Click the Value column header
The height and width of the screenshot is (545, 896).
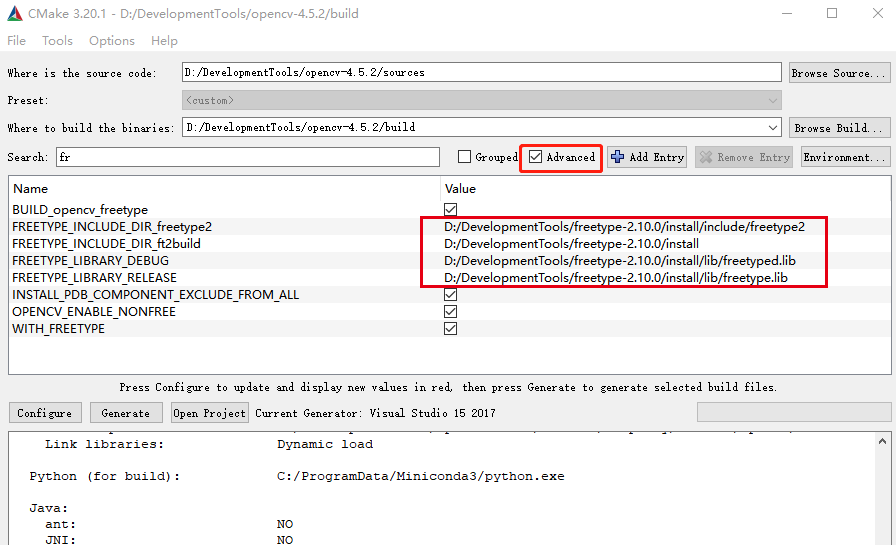tap(460, 189)
